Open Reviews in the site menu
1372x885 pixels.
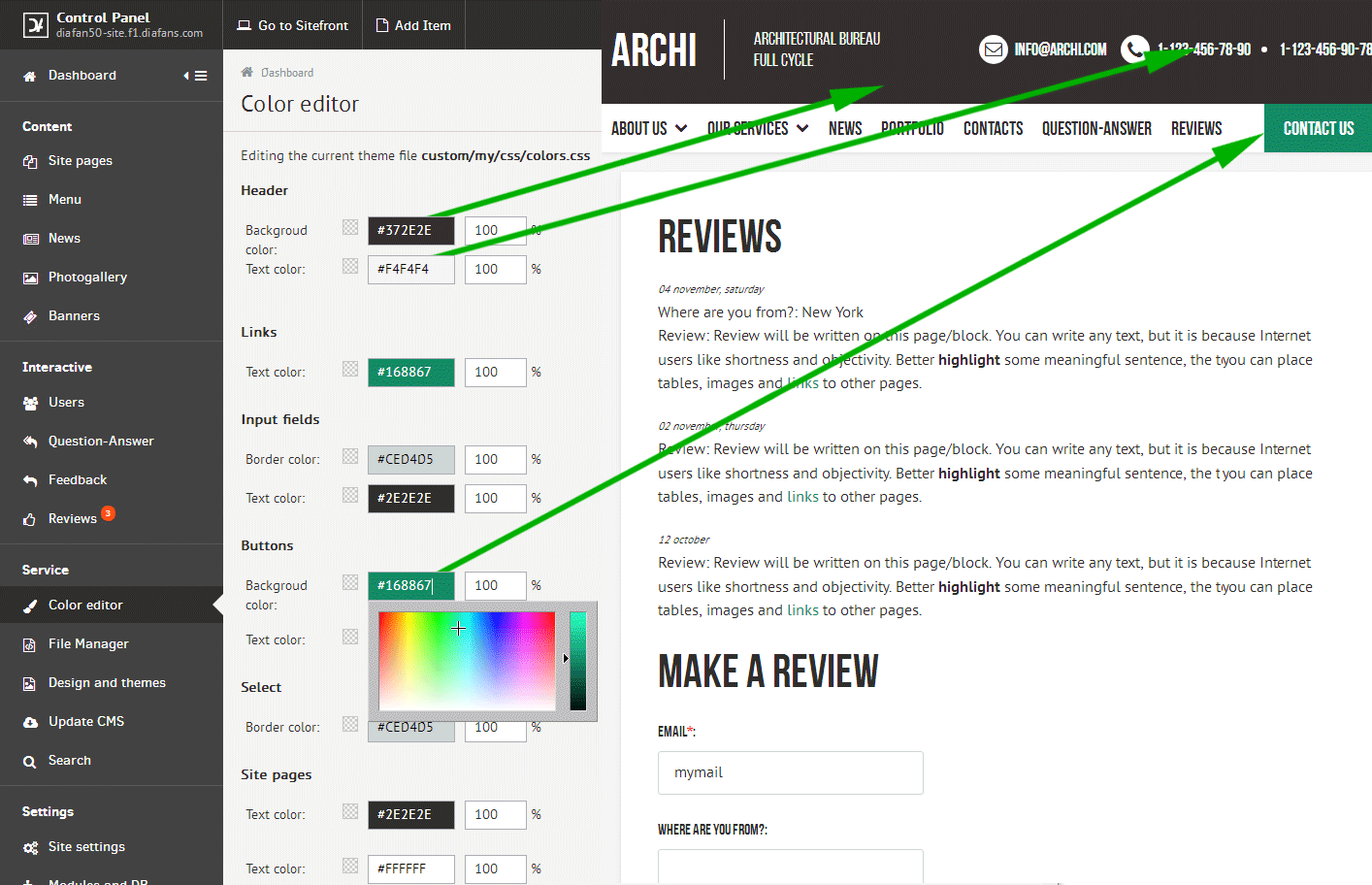coord(1196,128)
